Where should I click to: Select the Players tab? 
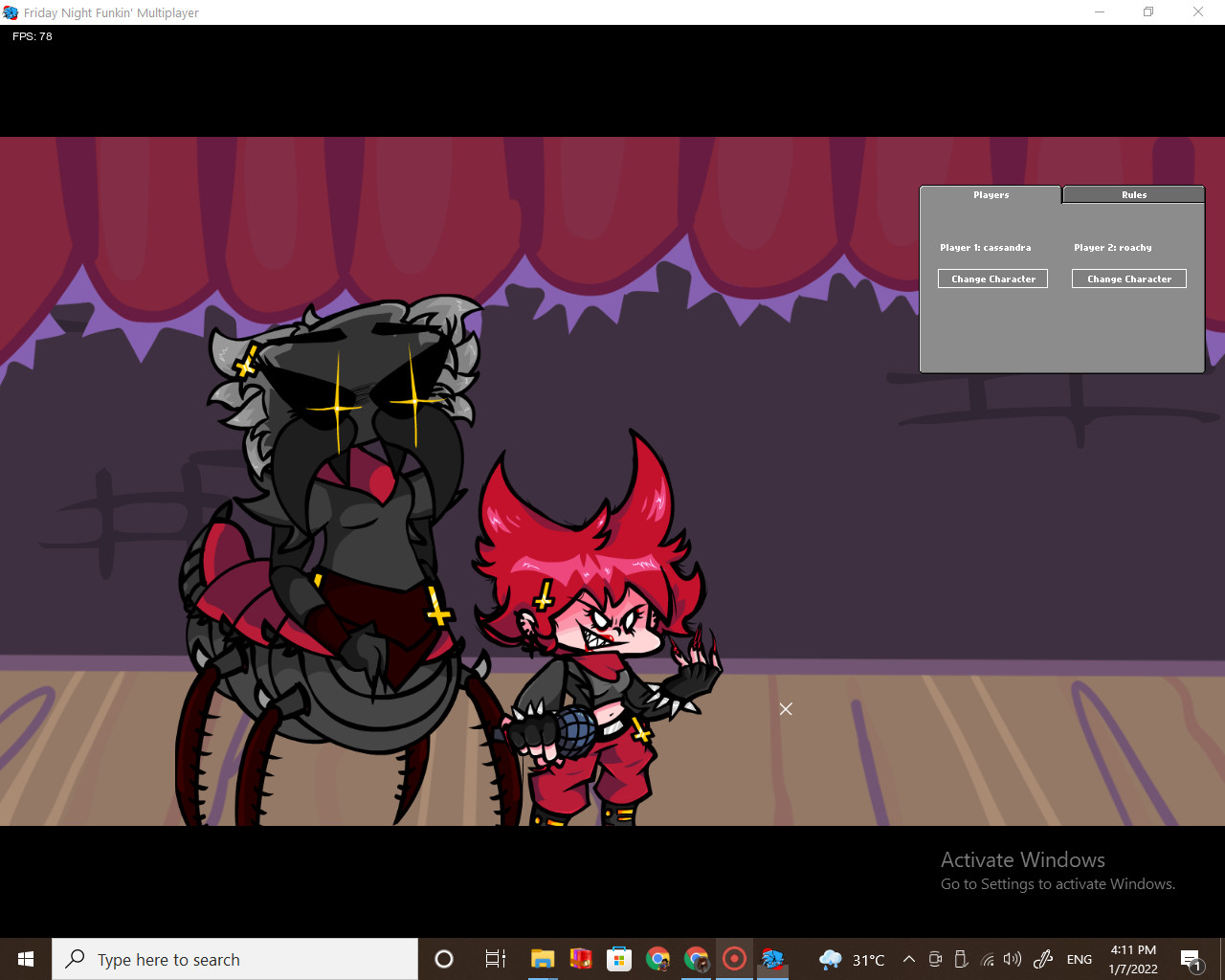click(991, 194)
